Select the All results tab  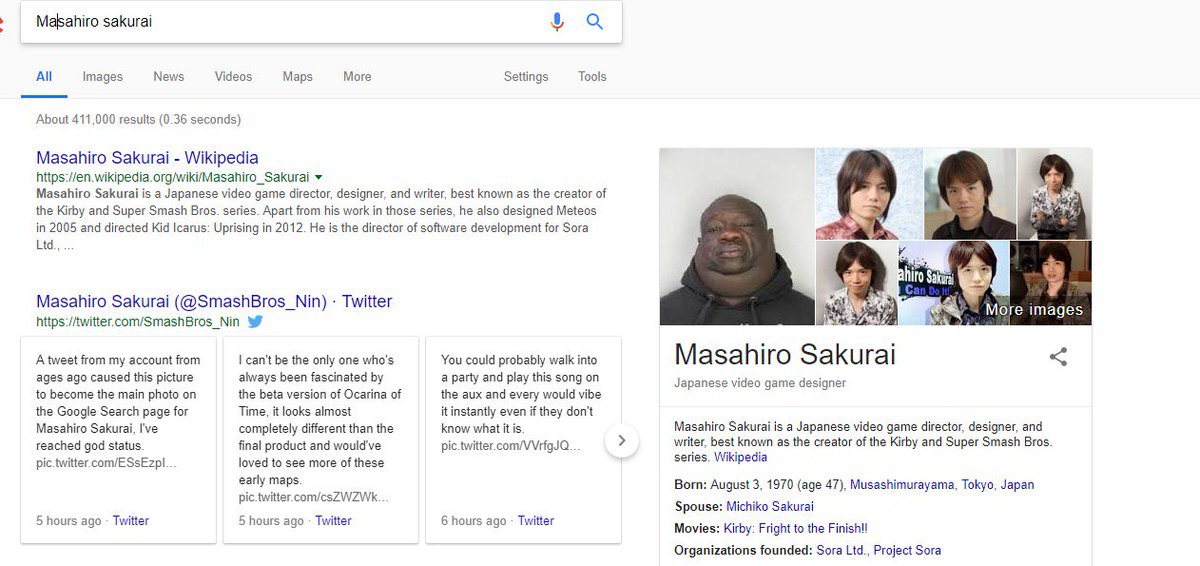tap(44, 76)
